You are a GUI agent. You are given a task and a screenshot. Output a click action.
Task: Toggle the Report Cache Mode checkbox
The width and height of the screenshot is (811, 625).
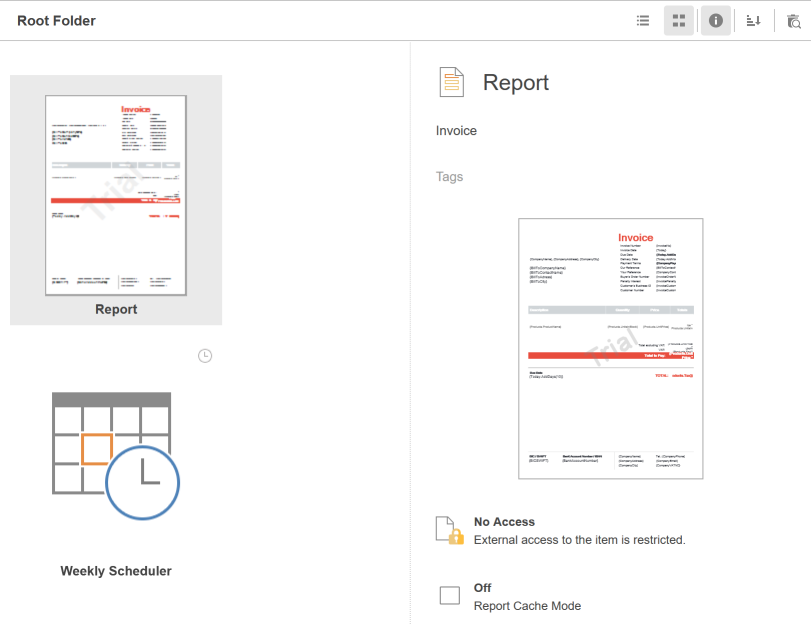coord(450,596)
